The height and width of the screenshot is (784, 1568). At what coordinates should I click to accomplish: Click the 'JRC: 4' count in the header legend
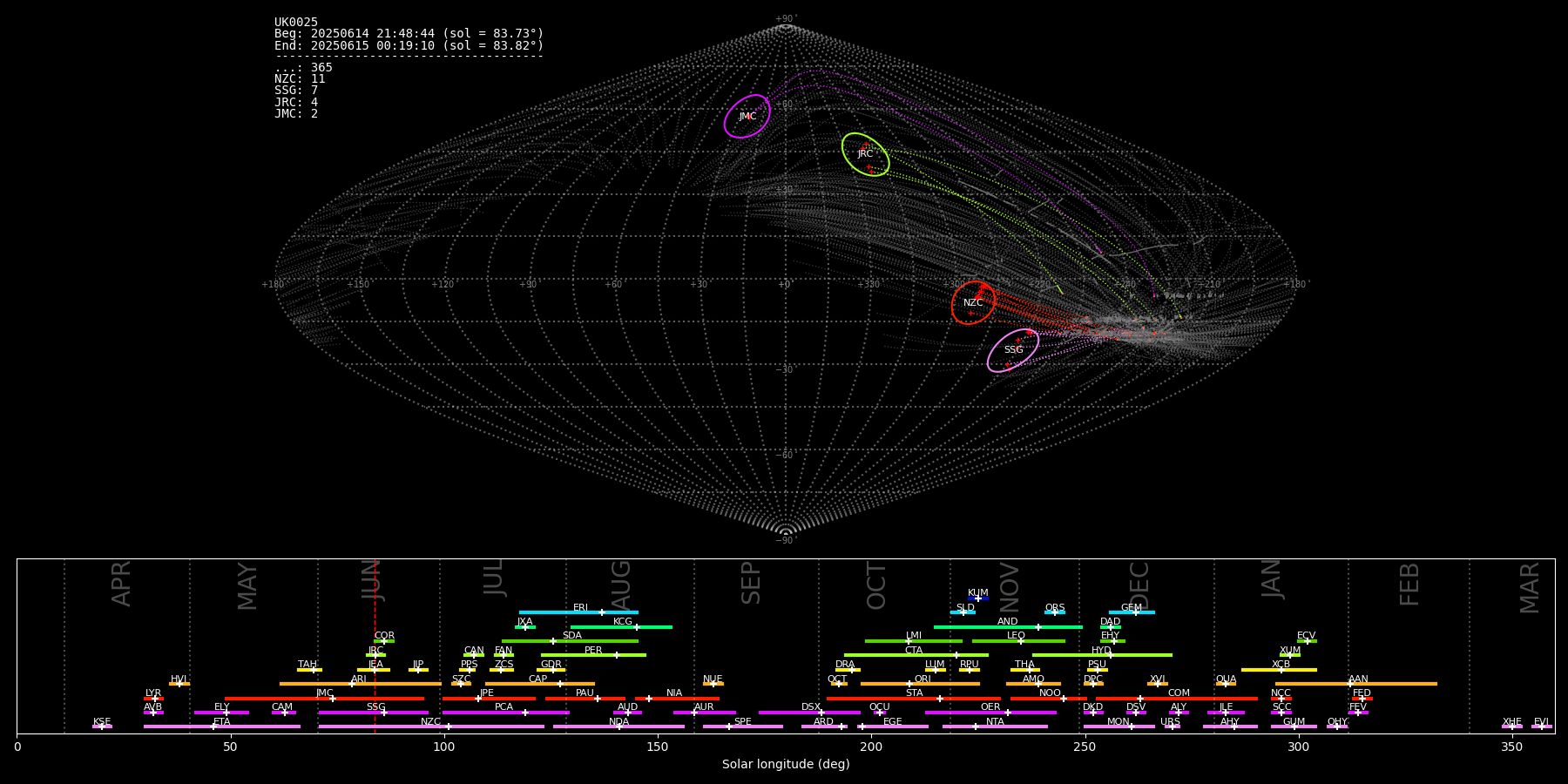coord(296,102)
